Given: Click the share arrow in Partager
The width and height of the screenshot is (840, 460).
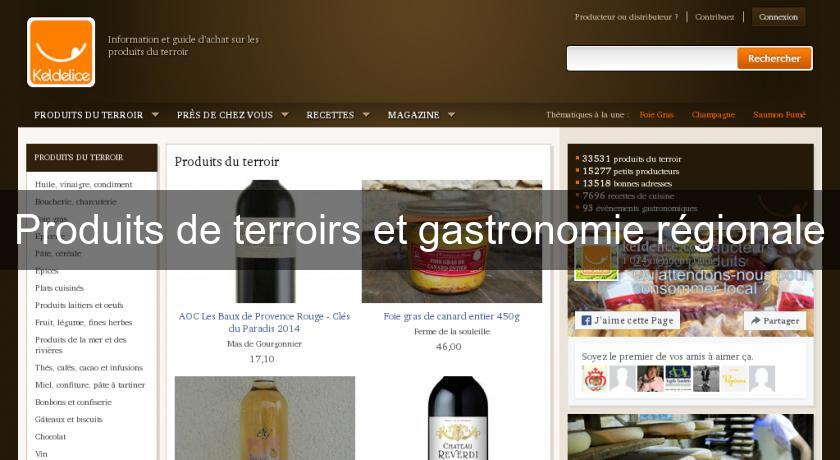Looking at the screenshot, I should pyautogui.click(x=755, y=321).
